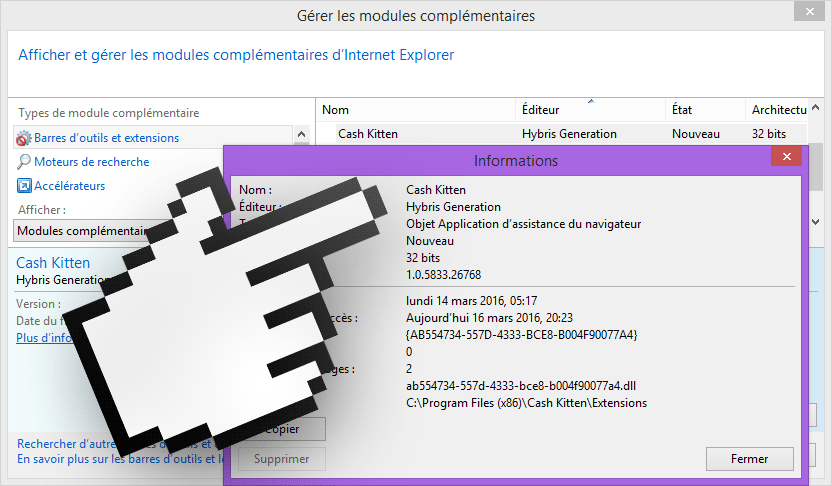This screenshot has height=486, width=832.
Task: Select Accélérateurs module type
Action: coord(70,186)
